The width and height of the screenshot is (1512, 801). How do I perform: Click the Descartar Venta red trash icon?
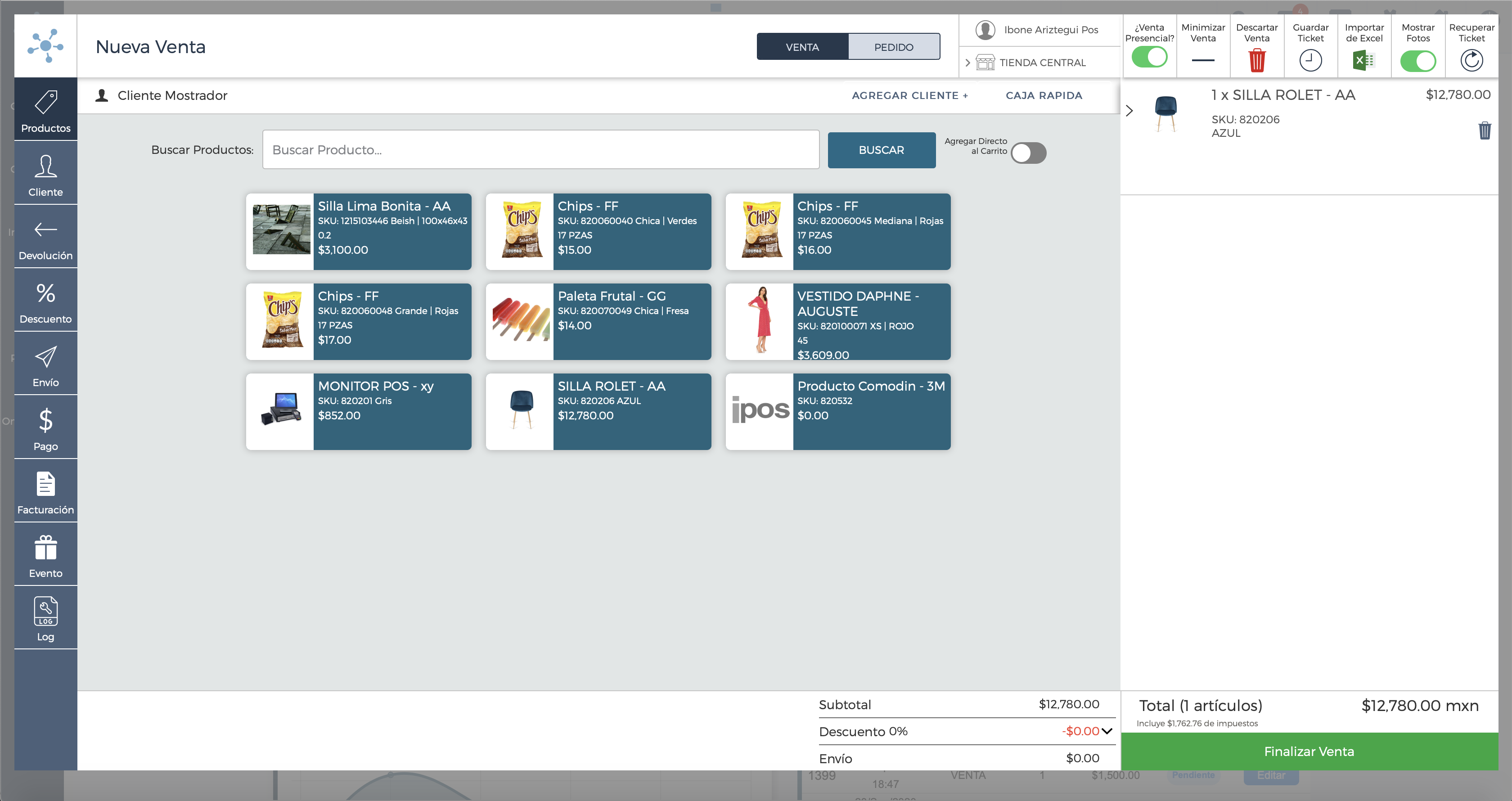click(1257, 60)
